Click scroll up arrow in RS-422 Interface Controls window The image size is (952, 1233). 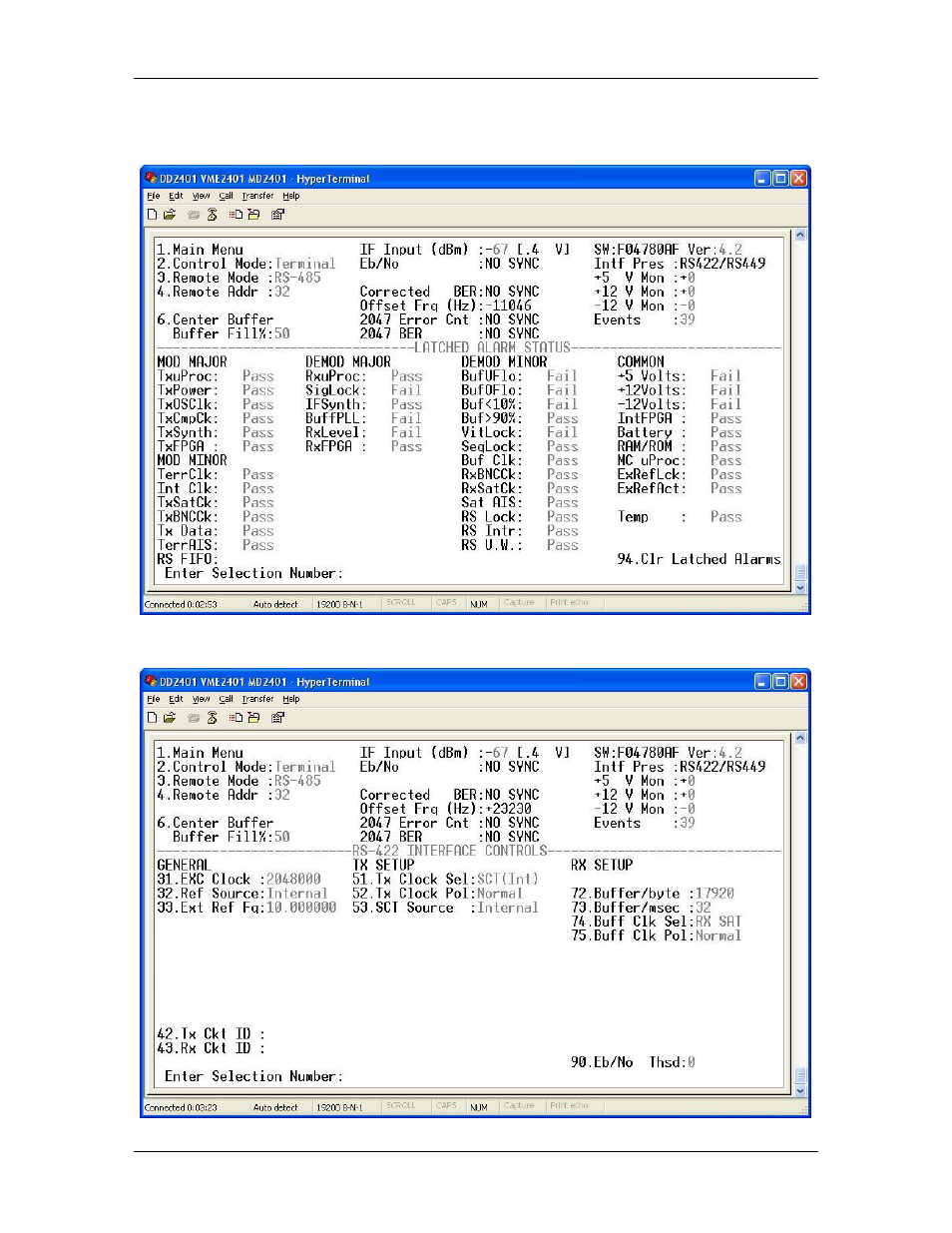(799, 738)
